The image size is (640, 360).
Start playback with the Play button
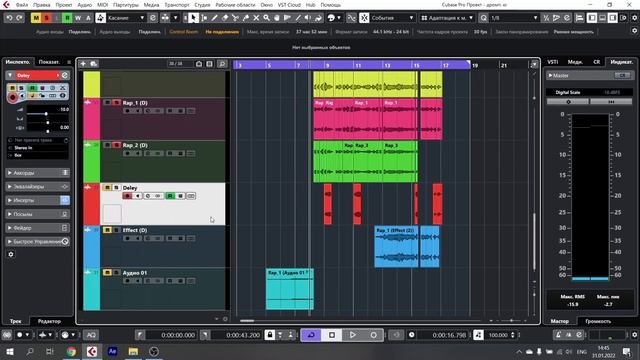point(353,335)
